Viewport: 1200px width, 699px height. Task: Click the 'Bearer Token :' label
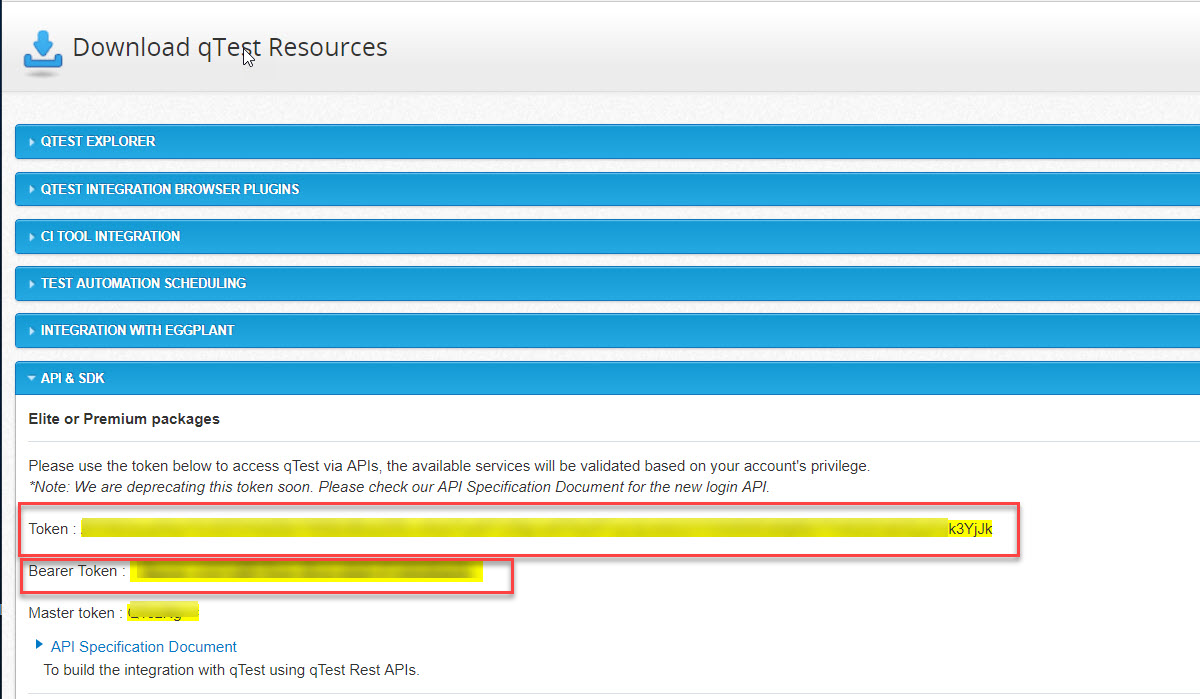[77, 571]
